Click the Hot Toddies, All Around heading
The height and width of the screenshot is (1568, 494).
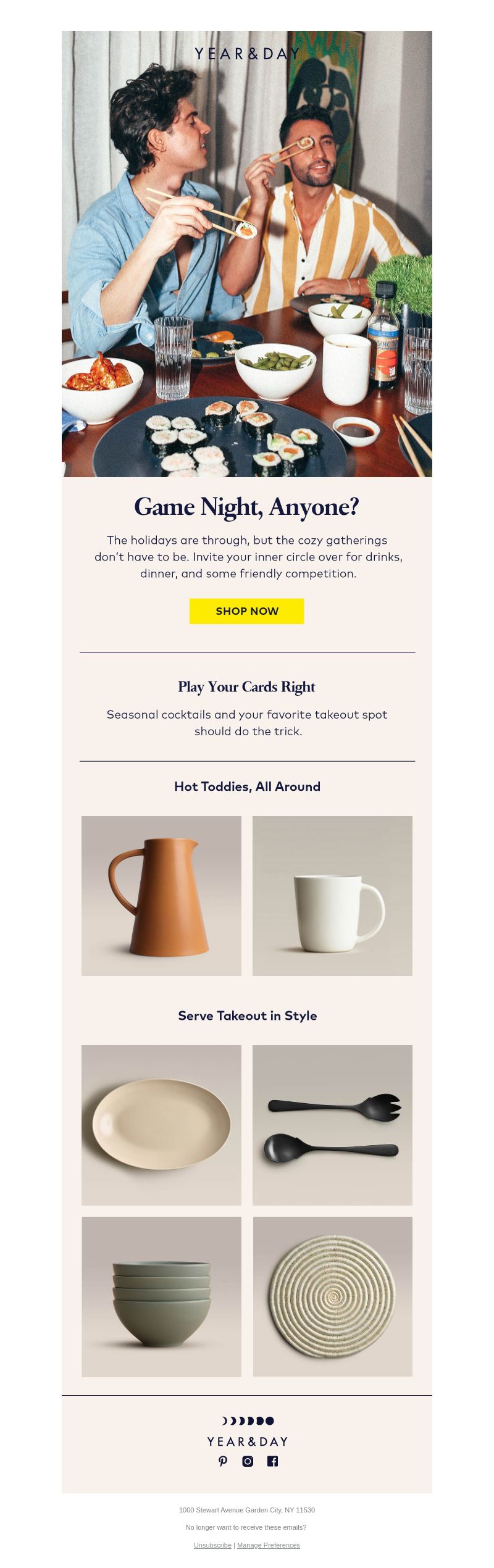click(x=247, y=786)
